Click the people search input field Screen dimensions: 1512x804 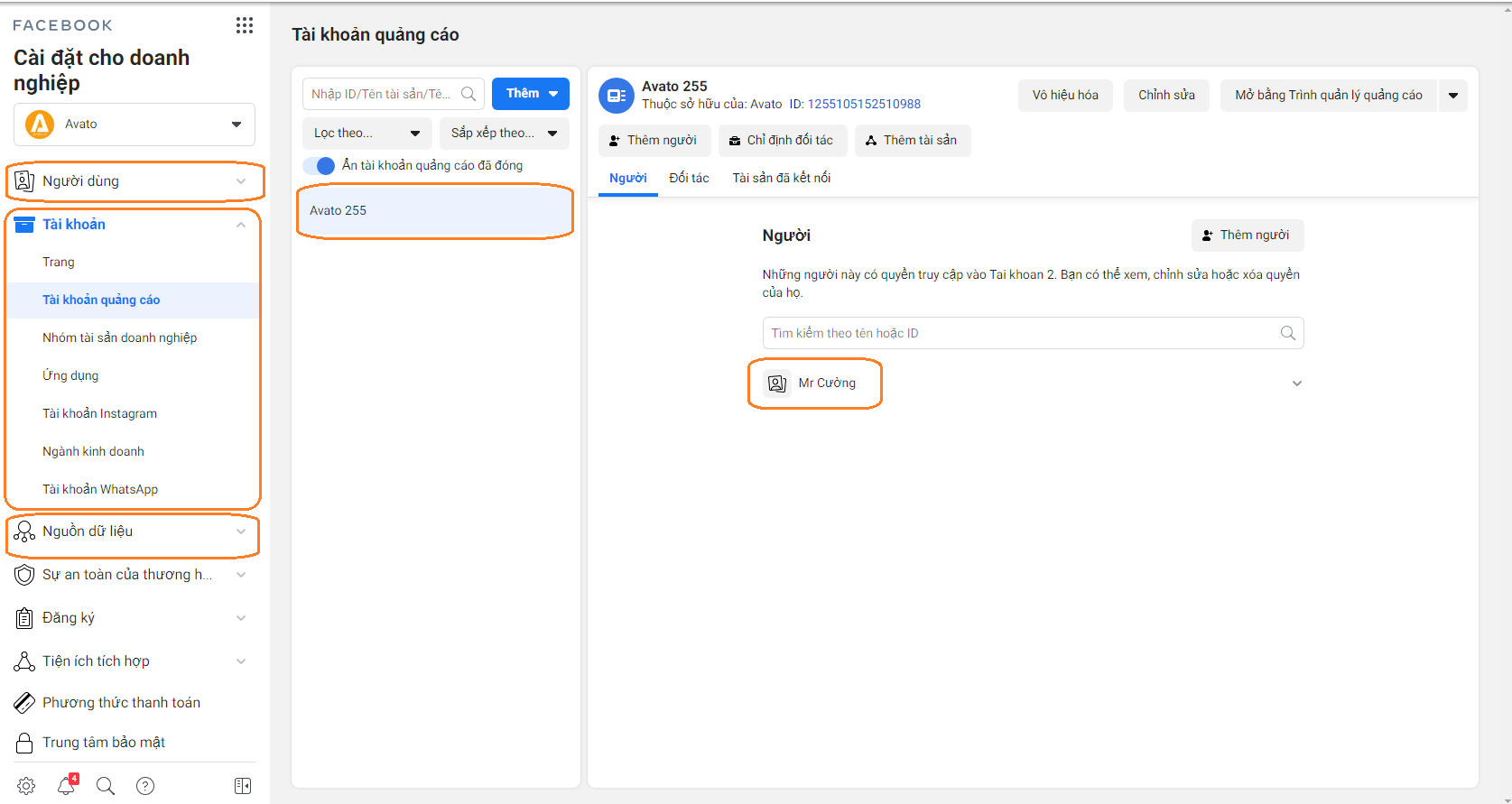tap(1020, 333)
